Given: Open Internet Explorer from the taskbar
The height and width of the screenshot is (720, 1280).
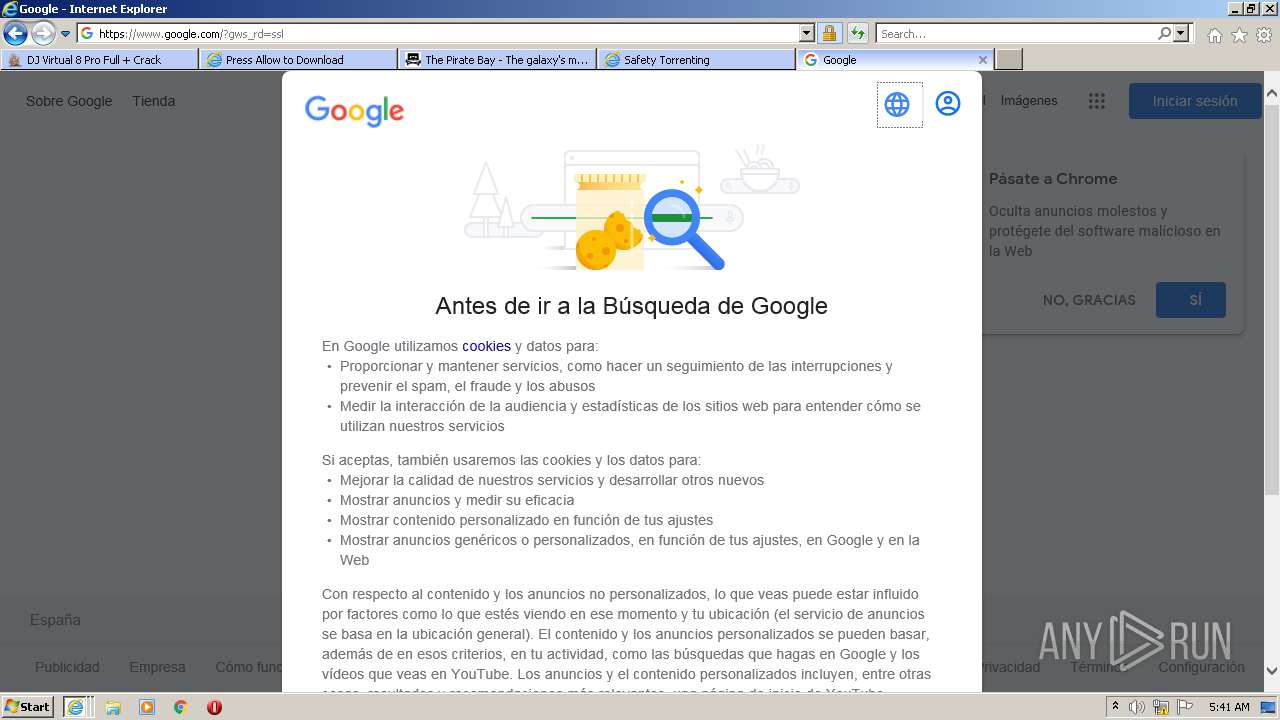Looking at the screenshot, I should tap(76, 706).
